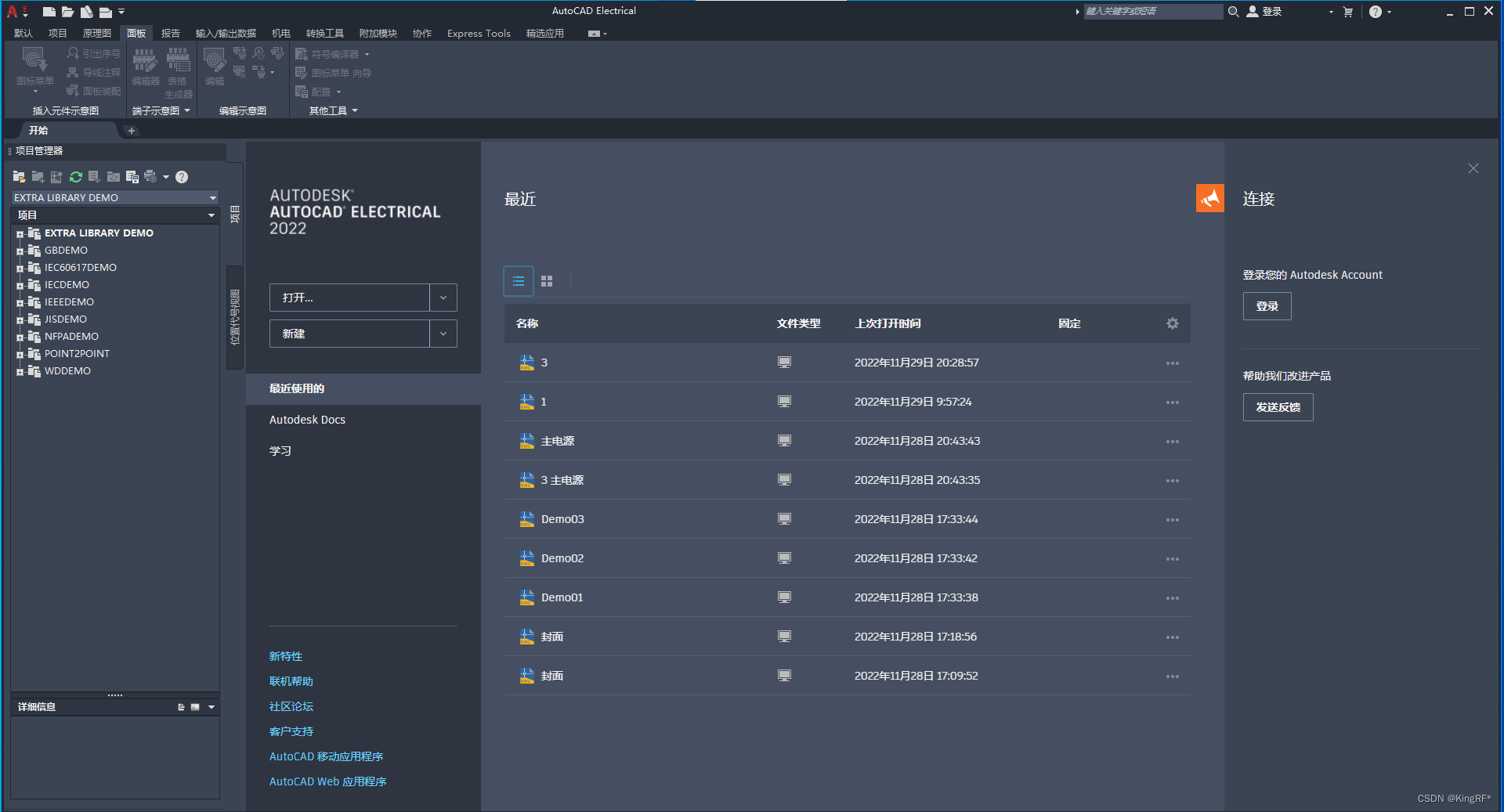Click the 面板装配 panel assembly icon
1504x812 pixels.
pyautogui.click(x=73, y=91)
